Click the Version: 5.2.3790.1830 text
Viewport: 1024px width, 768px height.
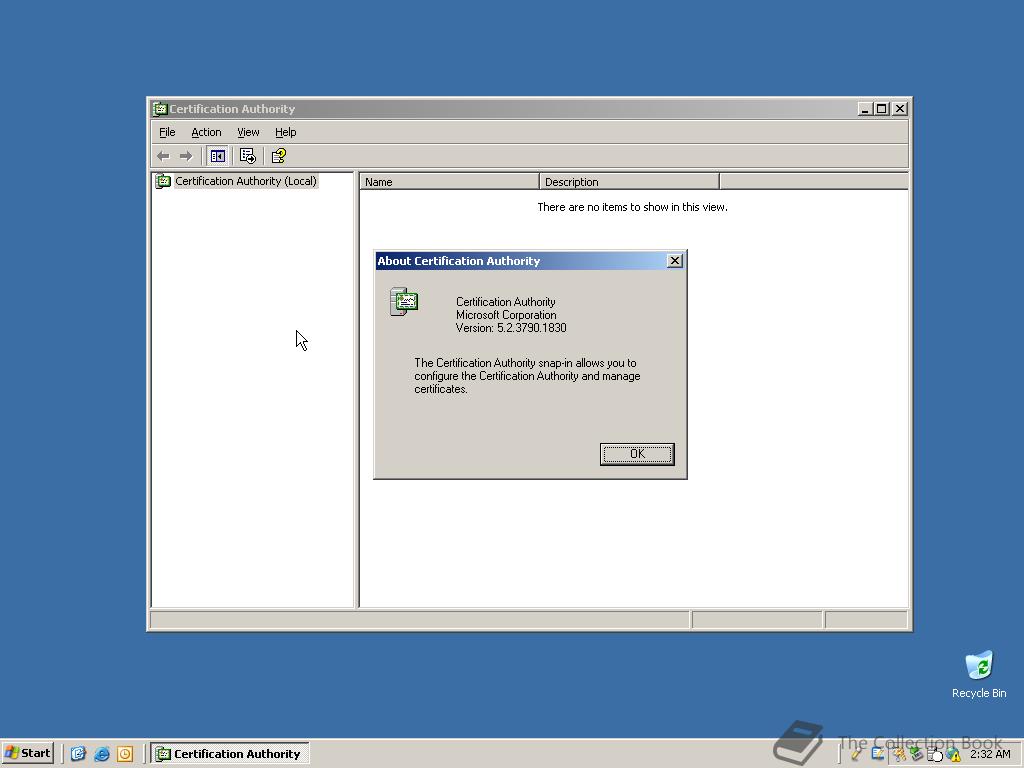coord(511,328)
